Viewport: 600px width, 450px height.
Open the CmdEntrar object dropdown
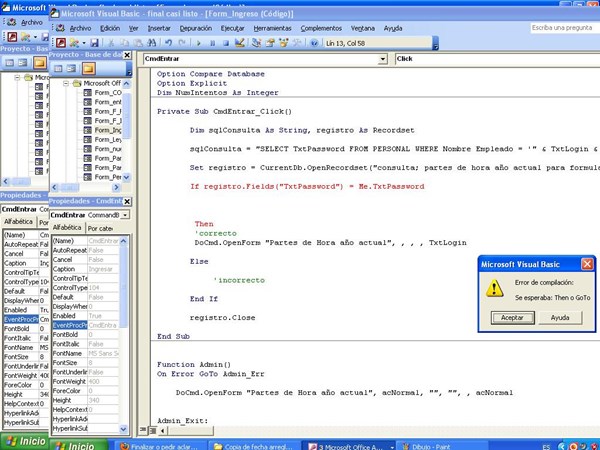click(x=383, y=59)
